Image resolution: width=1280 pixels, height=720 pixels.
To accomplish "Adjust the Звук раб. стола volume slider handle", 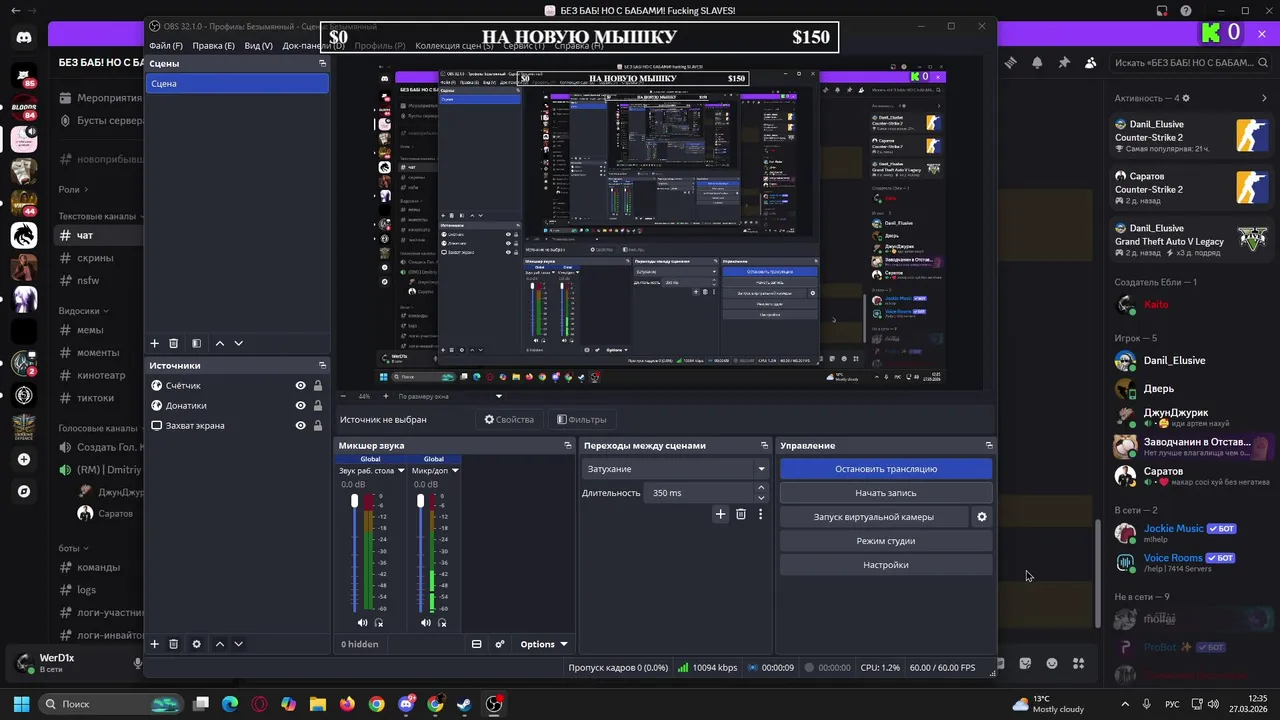I will click(354, 500).
